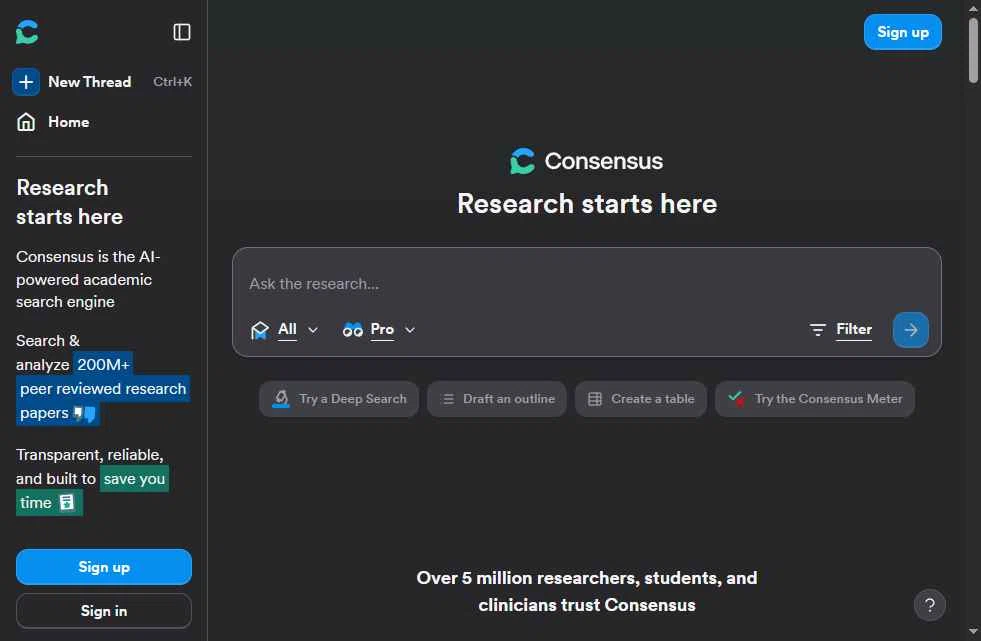Go to Home in the sidebar

point(69,122)
